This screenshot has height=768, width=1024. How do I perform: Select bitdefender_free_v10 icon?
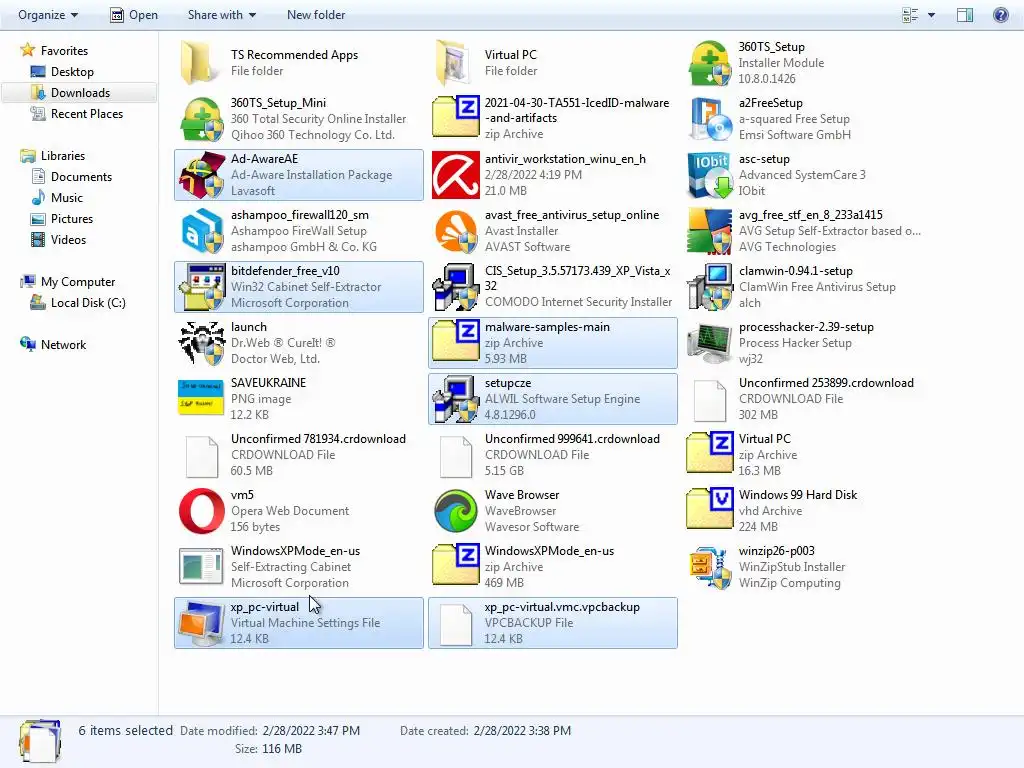point(203,287)
